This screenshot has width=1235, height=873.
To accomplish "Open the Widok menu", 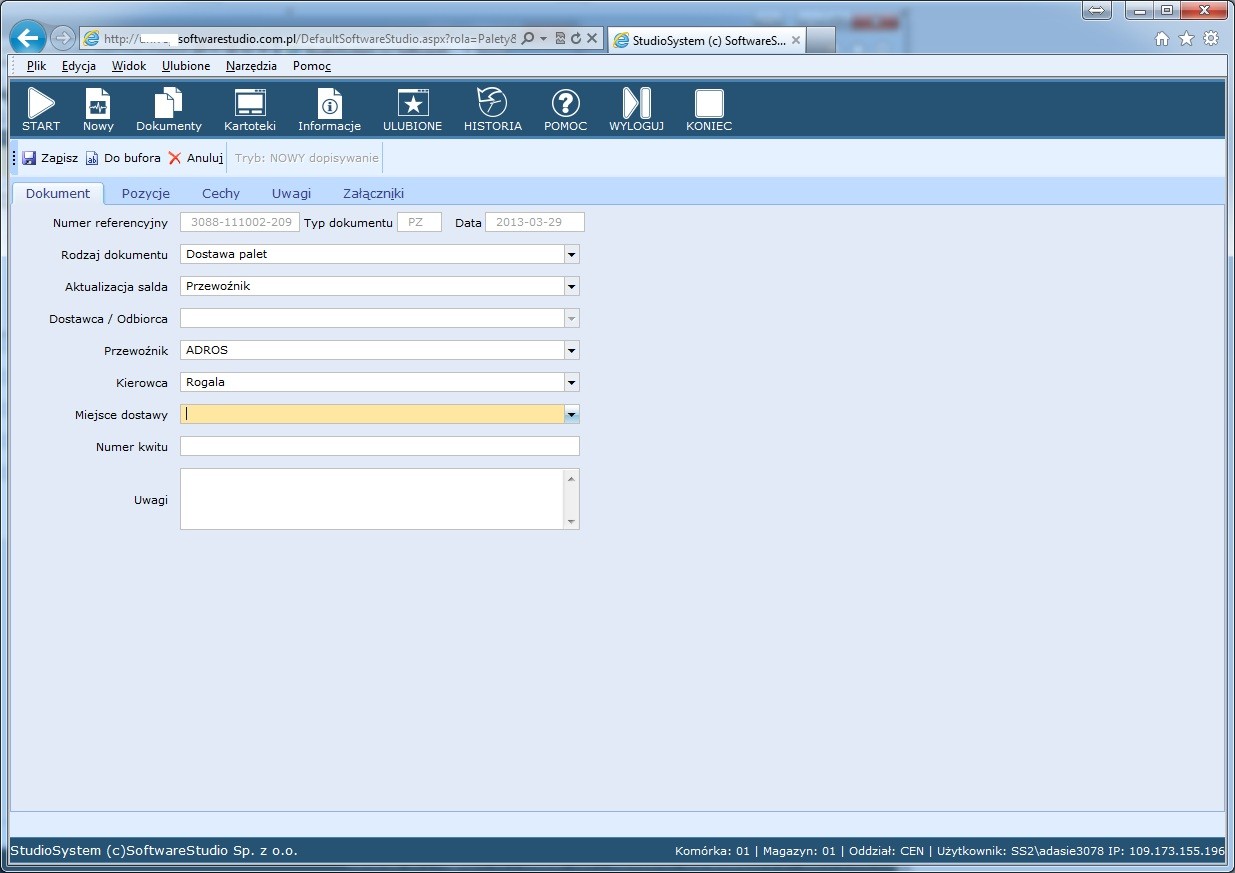I will tap(129, 66).
